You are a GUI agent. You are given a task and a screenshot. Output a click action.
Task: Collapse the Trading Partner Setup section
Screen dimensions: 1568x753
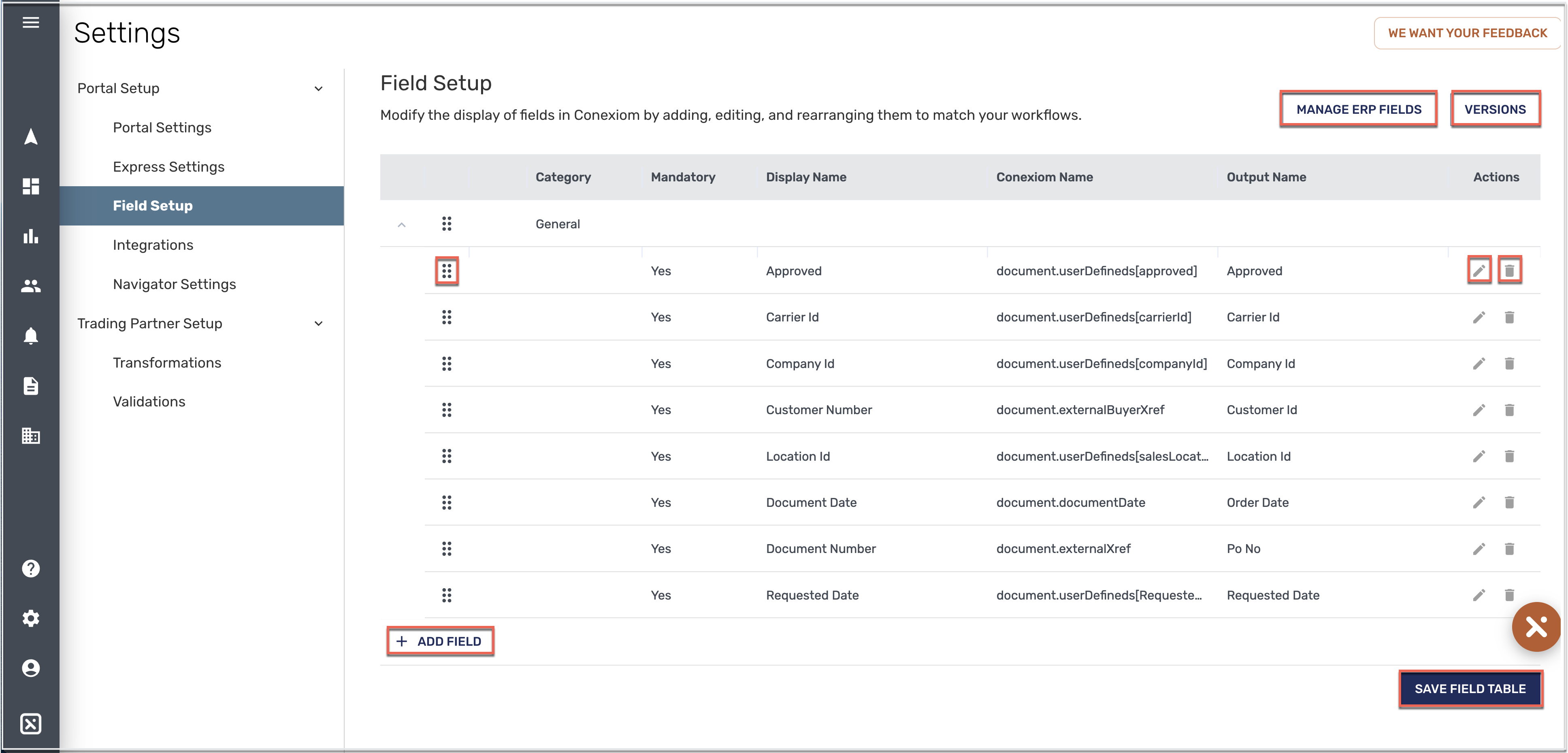click(x=318, y=324)
